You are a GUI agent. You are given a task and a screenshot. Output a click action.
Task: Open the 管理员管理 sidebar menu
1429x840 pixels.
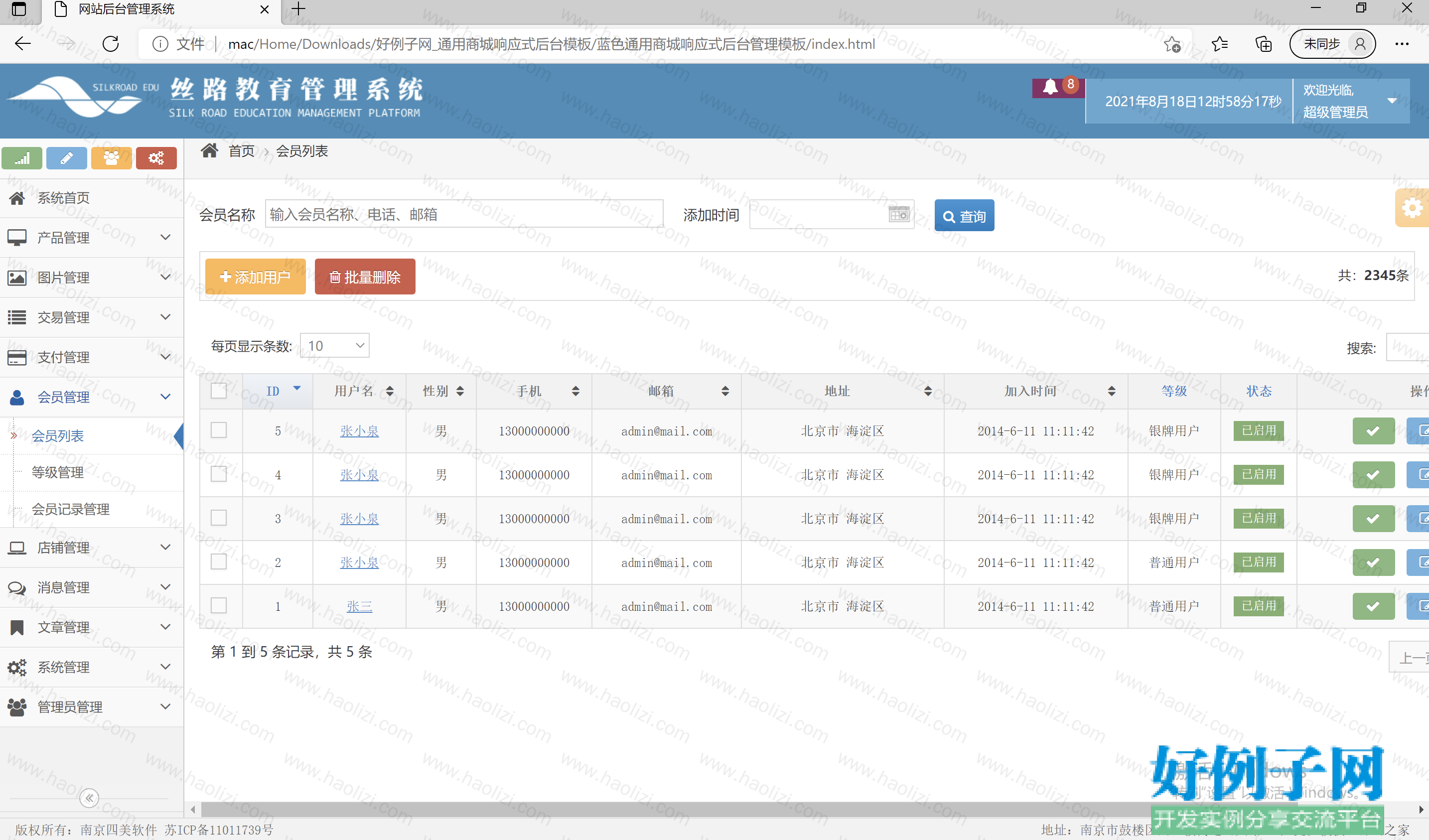[x=91, y=706]
